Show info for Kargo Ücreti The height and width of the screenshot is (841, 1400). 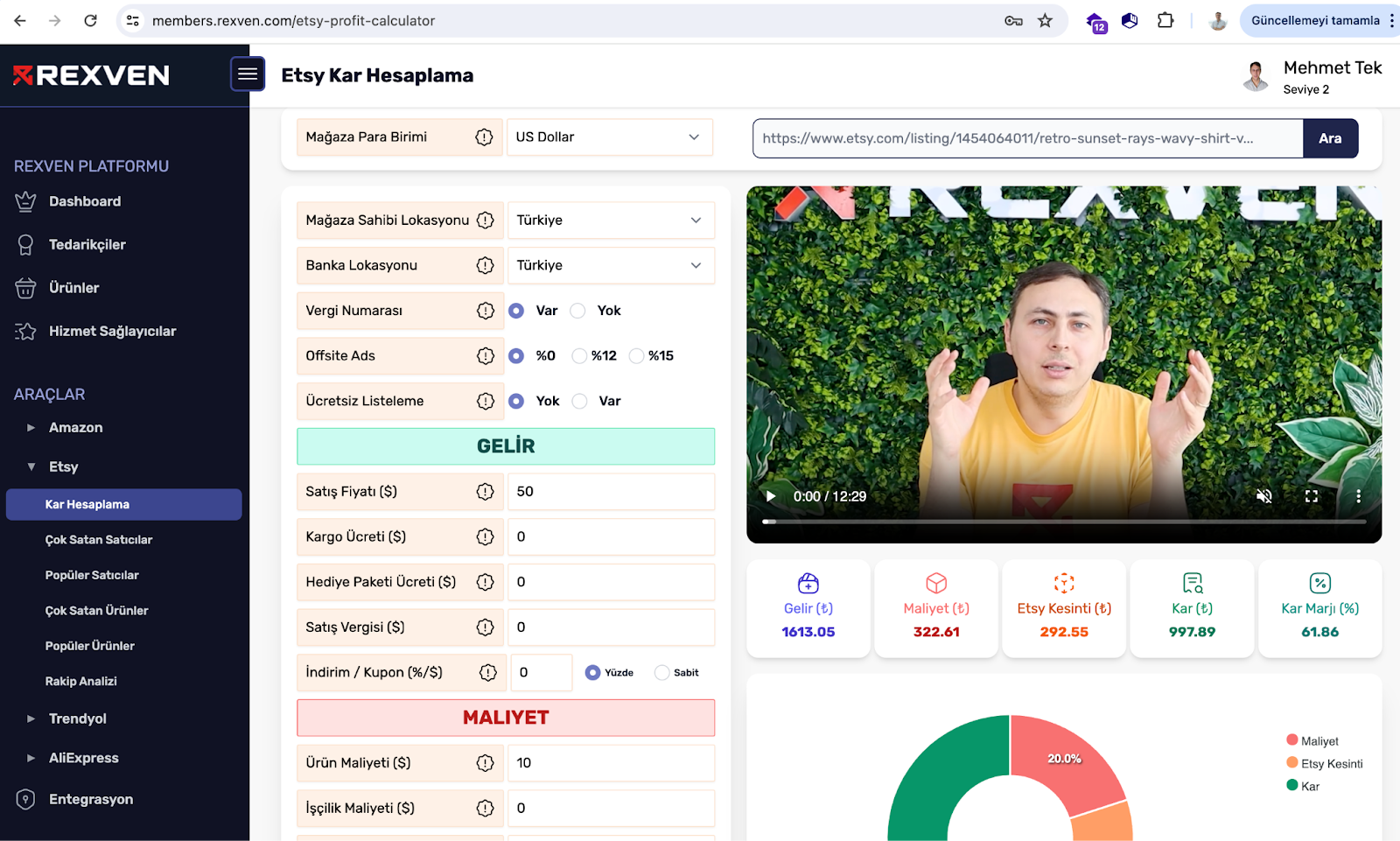(486, 537)
